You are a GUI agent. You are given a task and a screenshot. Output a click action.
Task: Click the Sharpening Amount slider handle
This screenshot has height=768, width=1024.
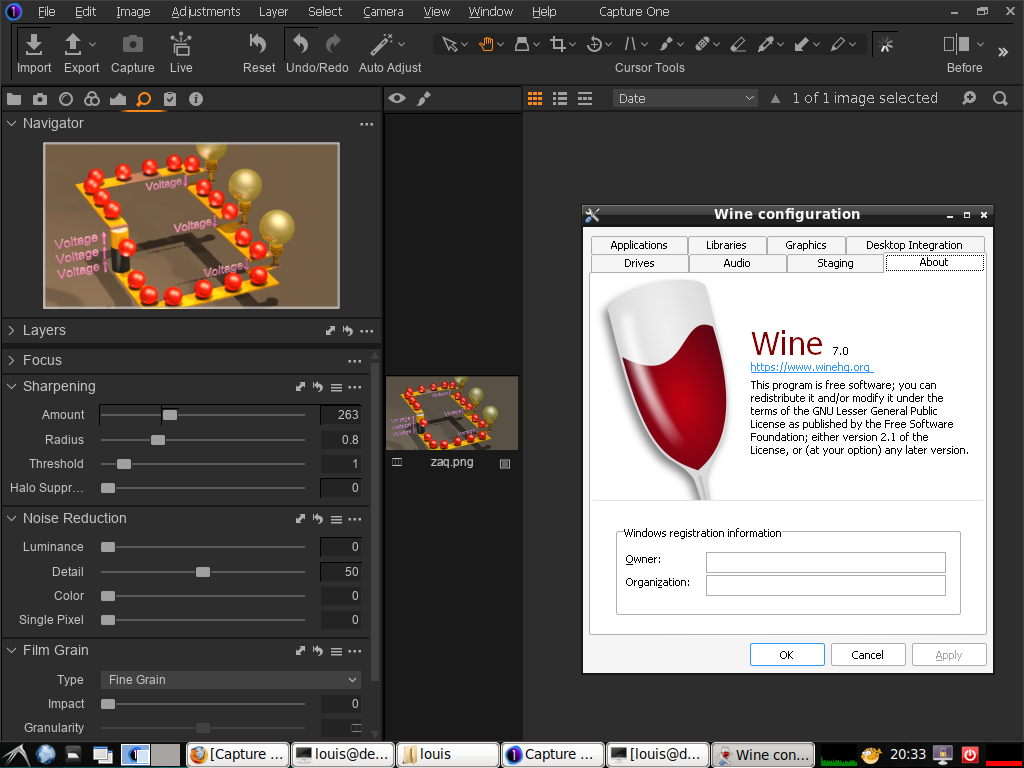pyautogui.click(x=170, y=415)
